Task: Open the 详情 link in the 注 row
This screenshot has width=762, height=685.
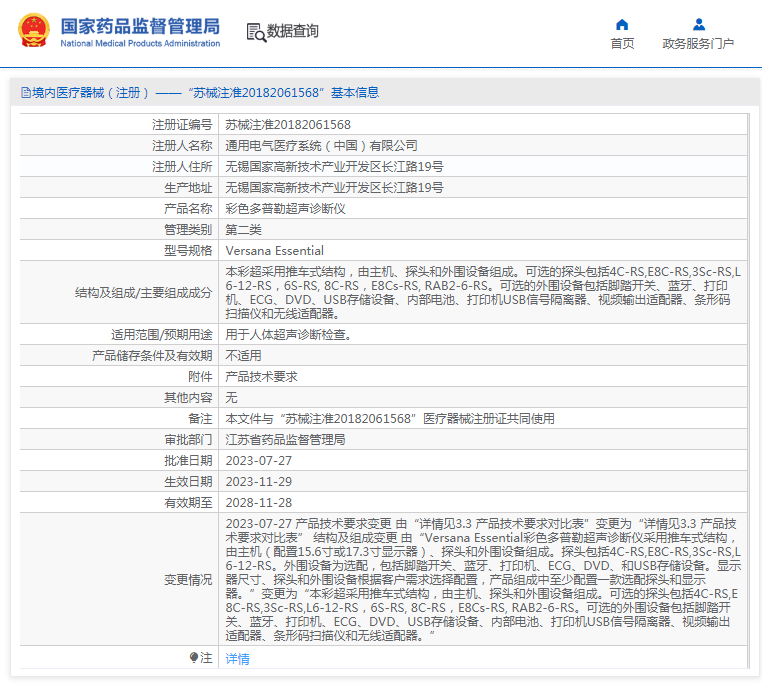Action: (237, 659)
